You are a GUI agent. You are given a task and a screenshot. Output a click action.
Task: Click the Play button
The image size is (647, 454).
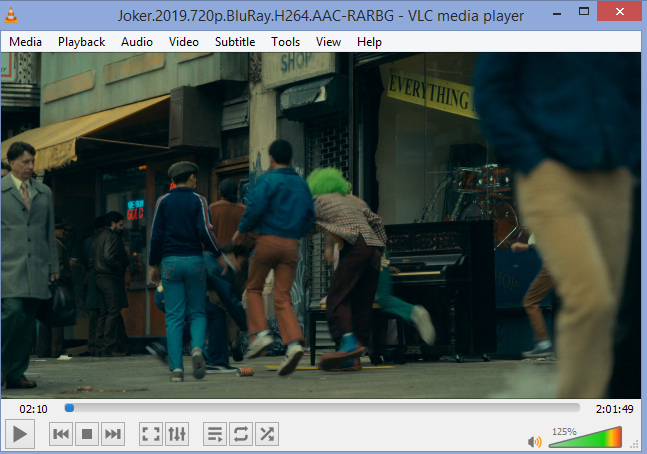point(19,434)
